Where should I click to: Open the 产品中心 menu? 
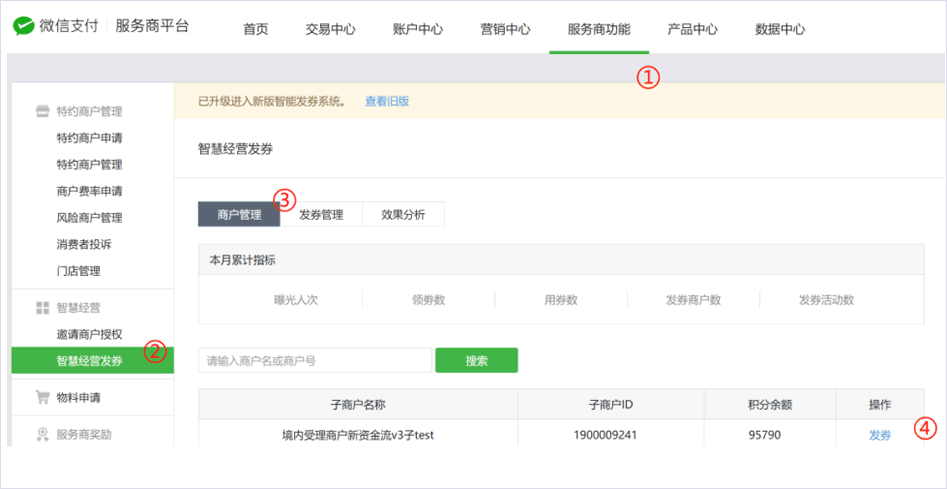tap(693, 29)
